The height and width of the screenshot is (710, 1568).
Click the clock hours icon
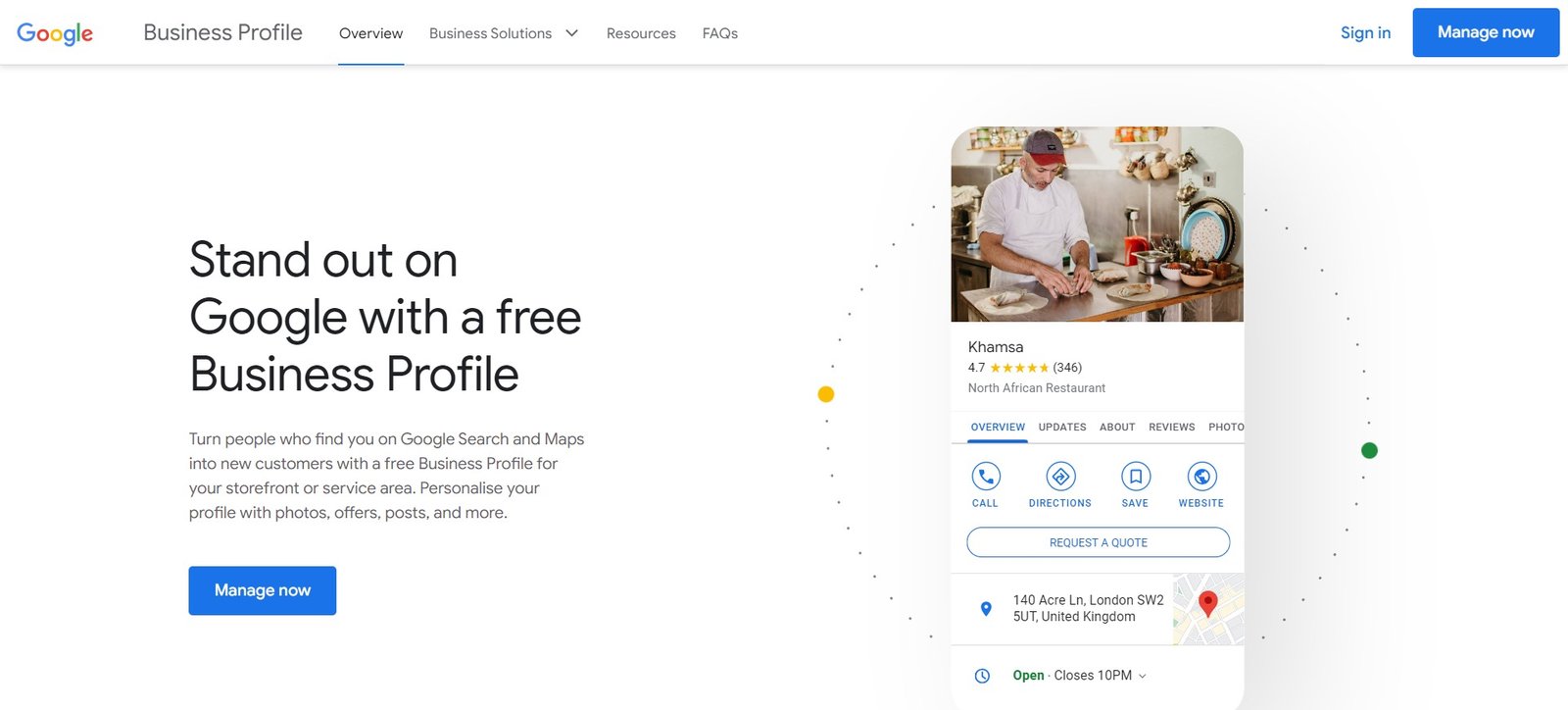tap(982, 676)
